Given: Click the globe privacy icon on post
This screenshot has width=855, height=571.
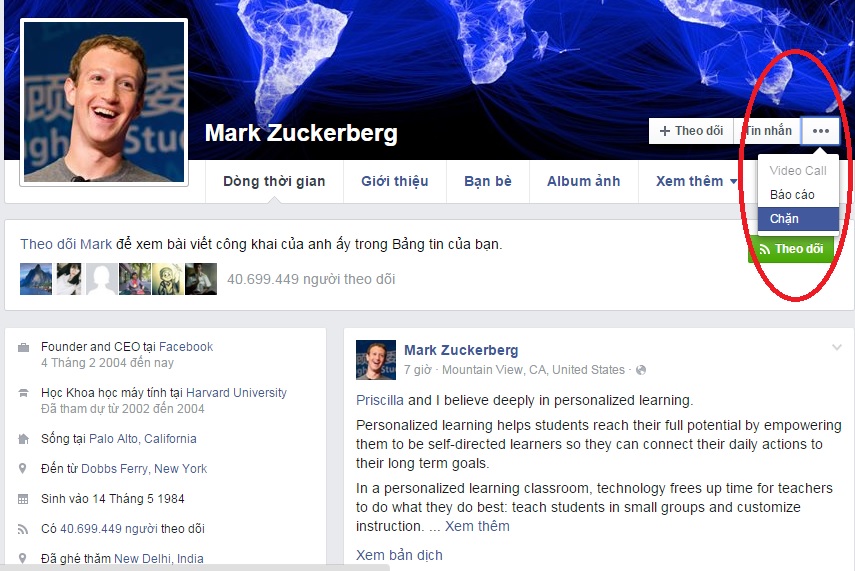Looking at the screenshot, I should [641, 370].
